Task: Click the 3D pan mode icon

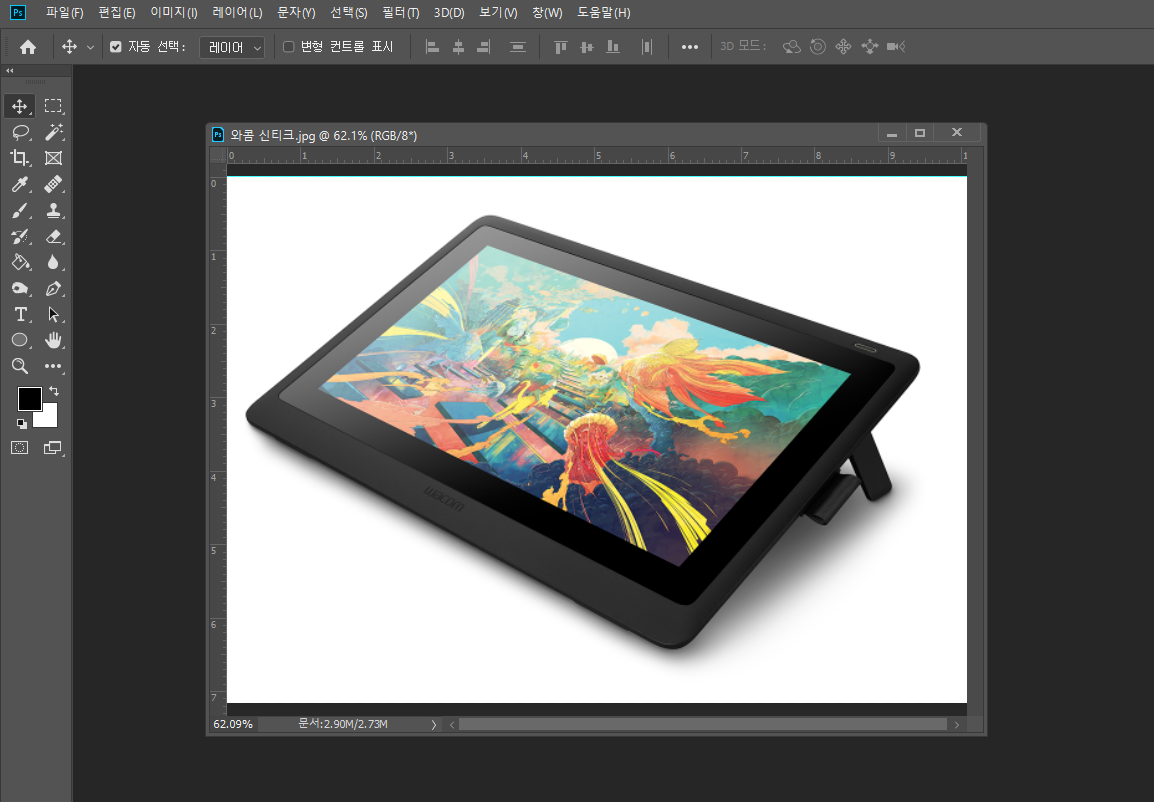Action: coord(843,47)
